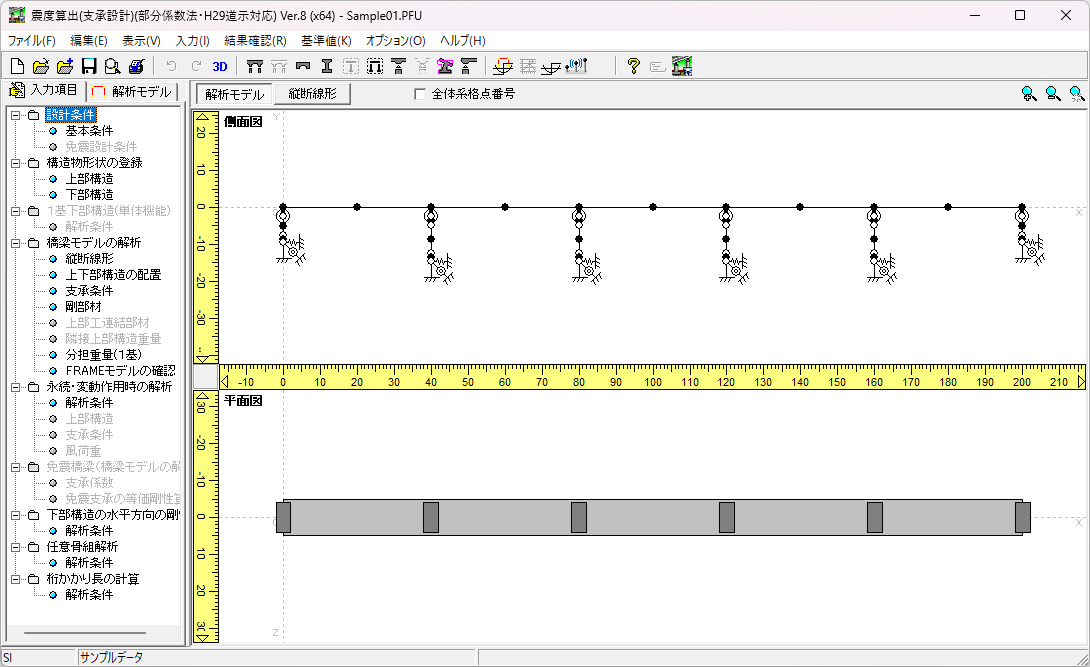Zoom in with the plus magnifier icon
Viewport: 1090px width, 667px height.
(1030, 94)
